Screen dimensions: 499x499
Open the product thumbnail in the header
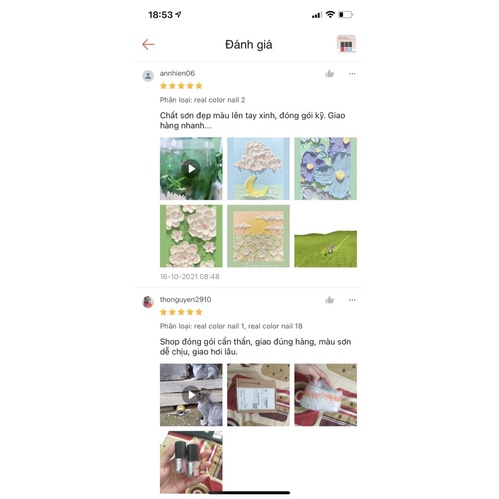click(346, 44)
